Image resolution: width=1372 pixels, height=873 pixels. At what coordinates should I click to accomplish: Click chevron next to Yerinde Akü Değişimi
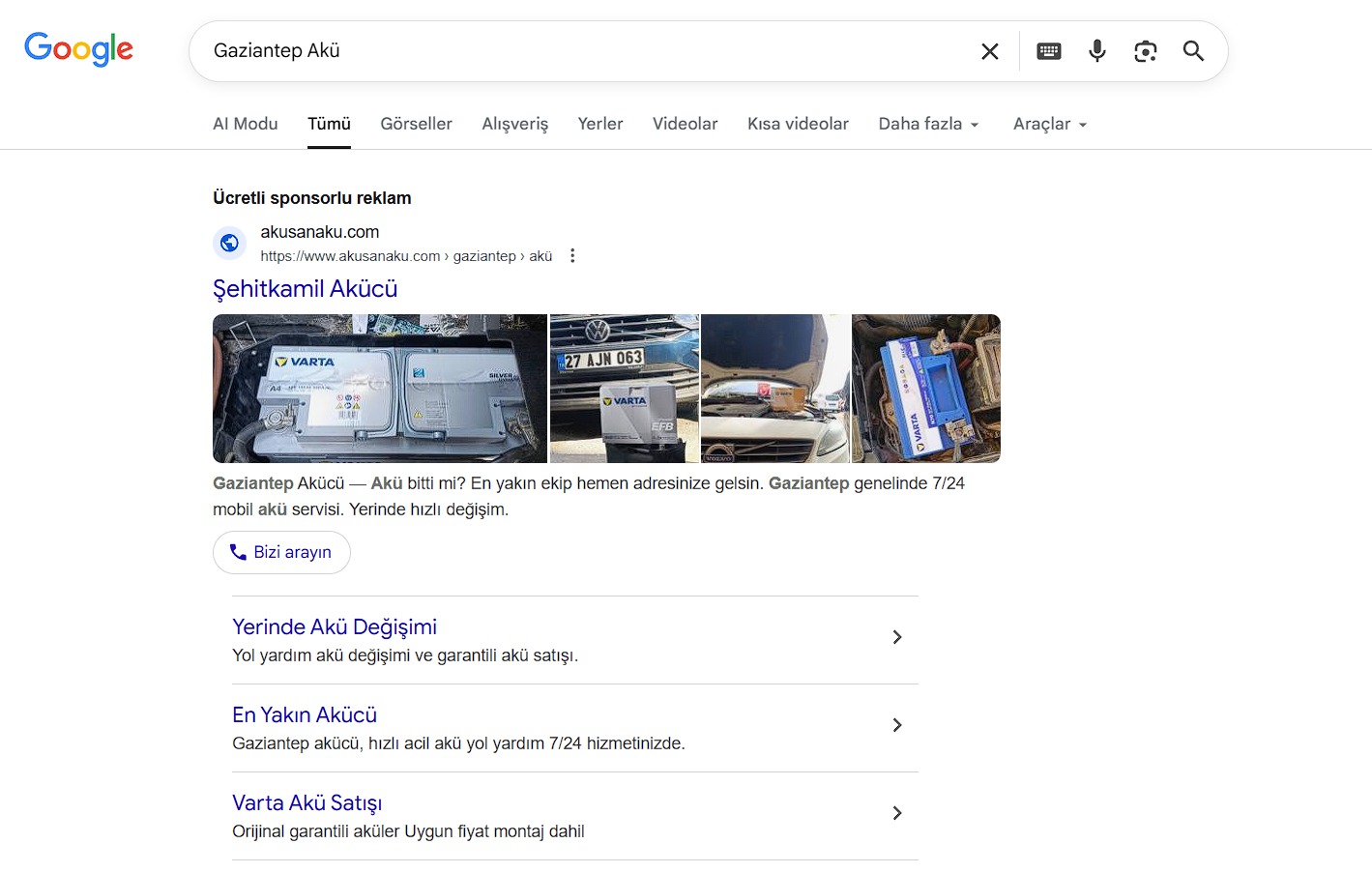point(897,637)
